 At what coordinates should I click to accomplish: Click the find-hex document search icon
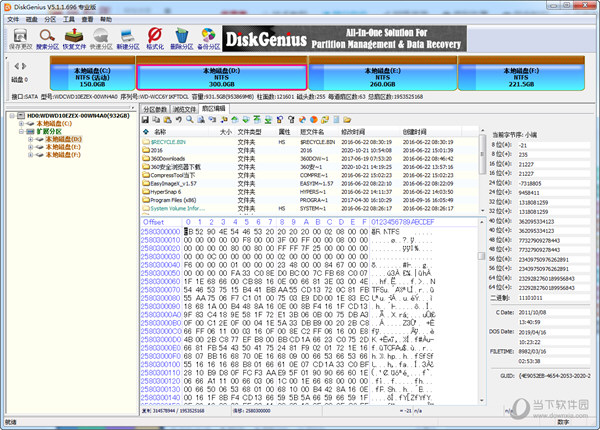pos(201,120)
